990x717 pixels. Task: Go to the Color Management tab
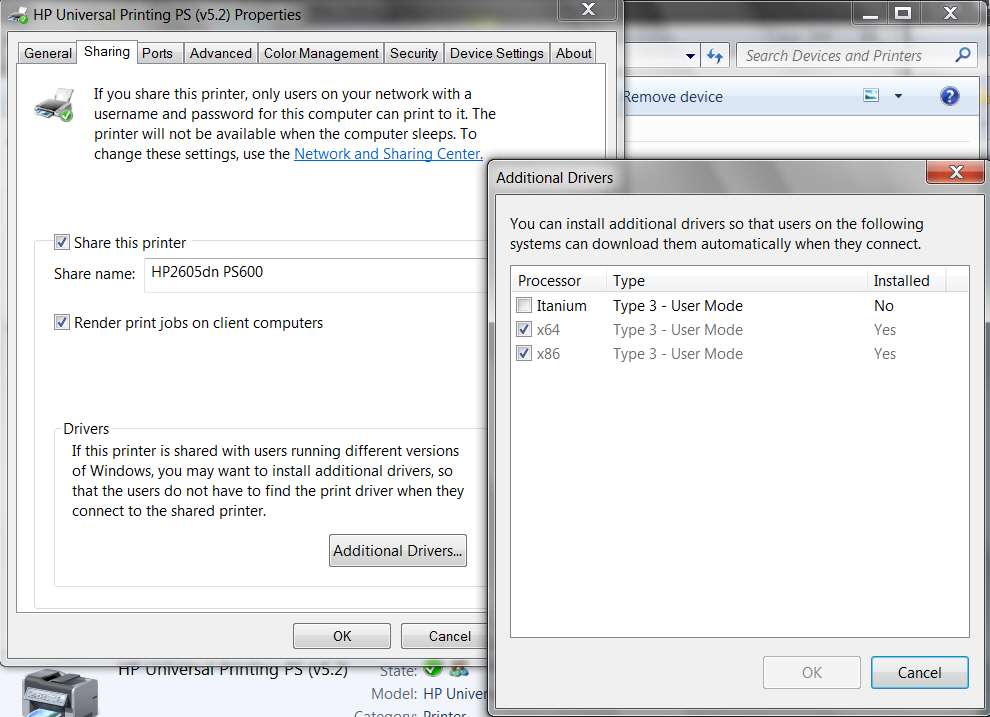[321, 54]
